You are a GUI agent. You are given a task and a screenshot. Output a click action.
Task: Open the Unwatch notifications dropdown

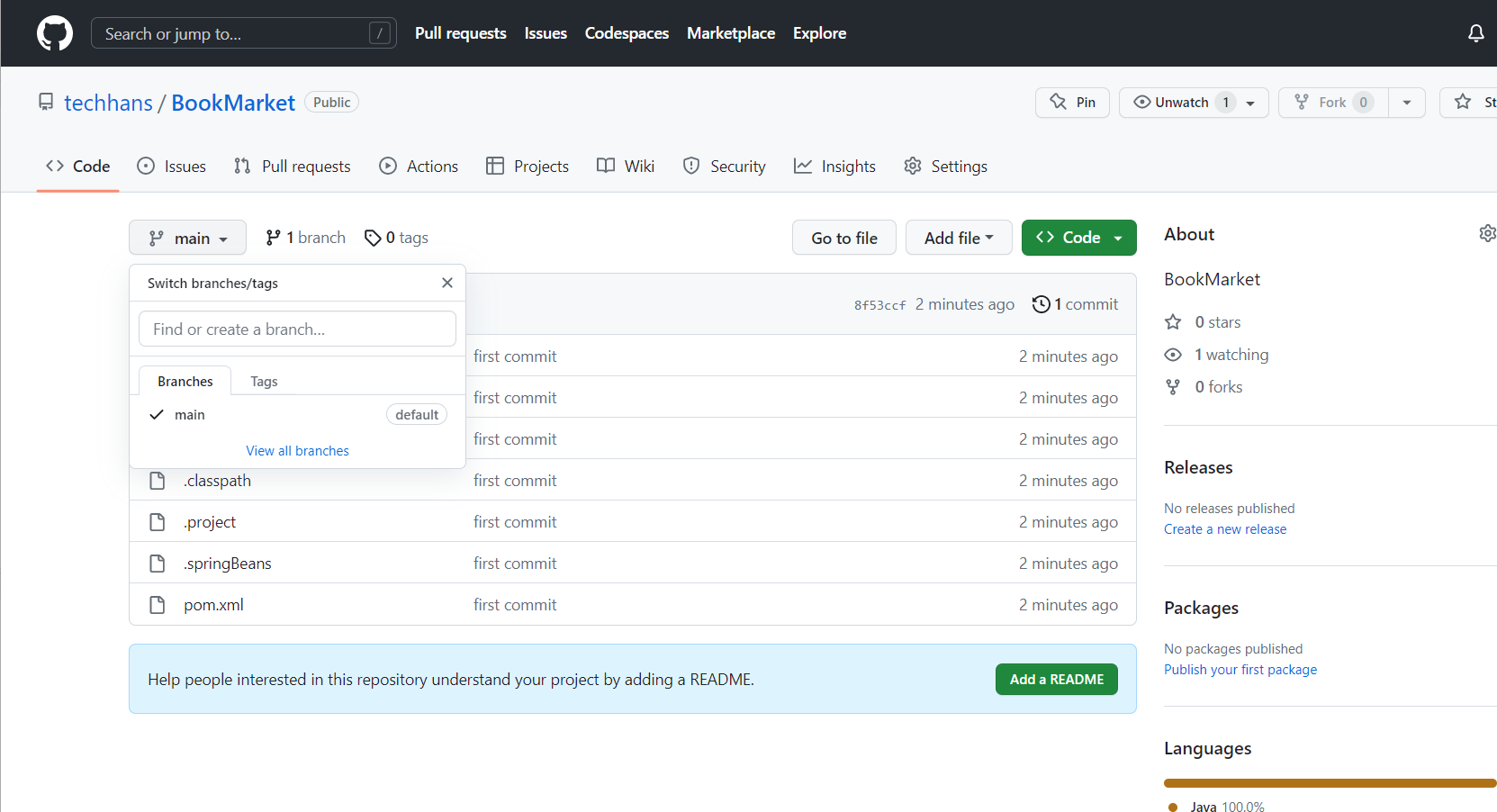1194,103
